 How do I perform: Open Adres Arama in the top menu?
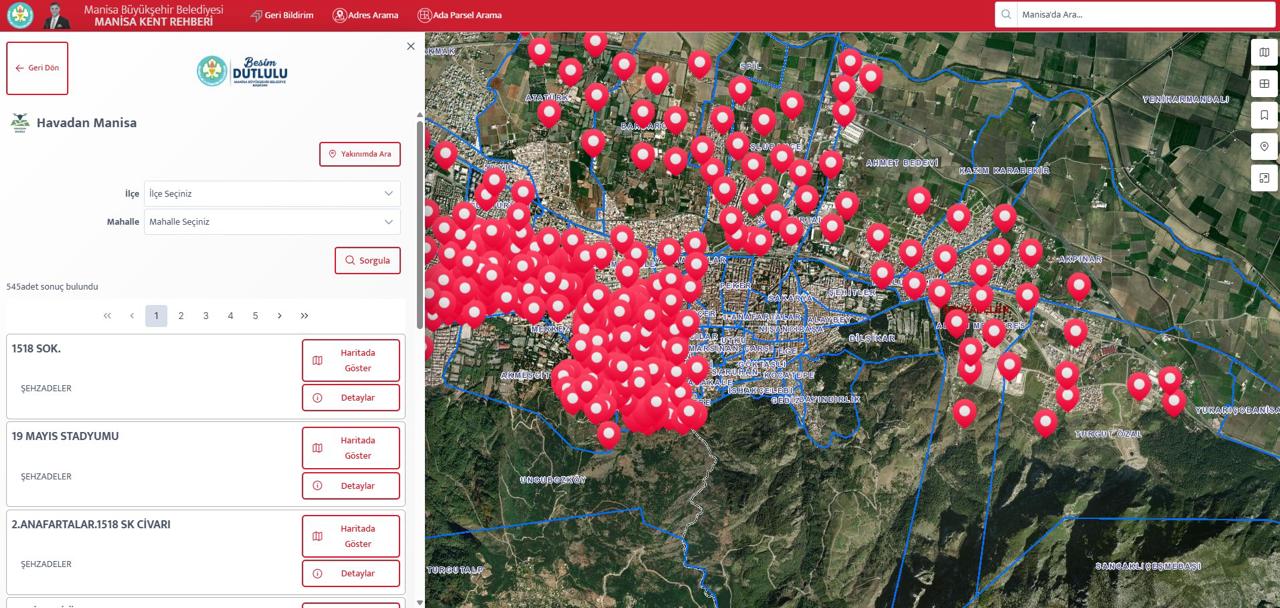click(x=365, y=15)
